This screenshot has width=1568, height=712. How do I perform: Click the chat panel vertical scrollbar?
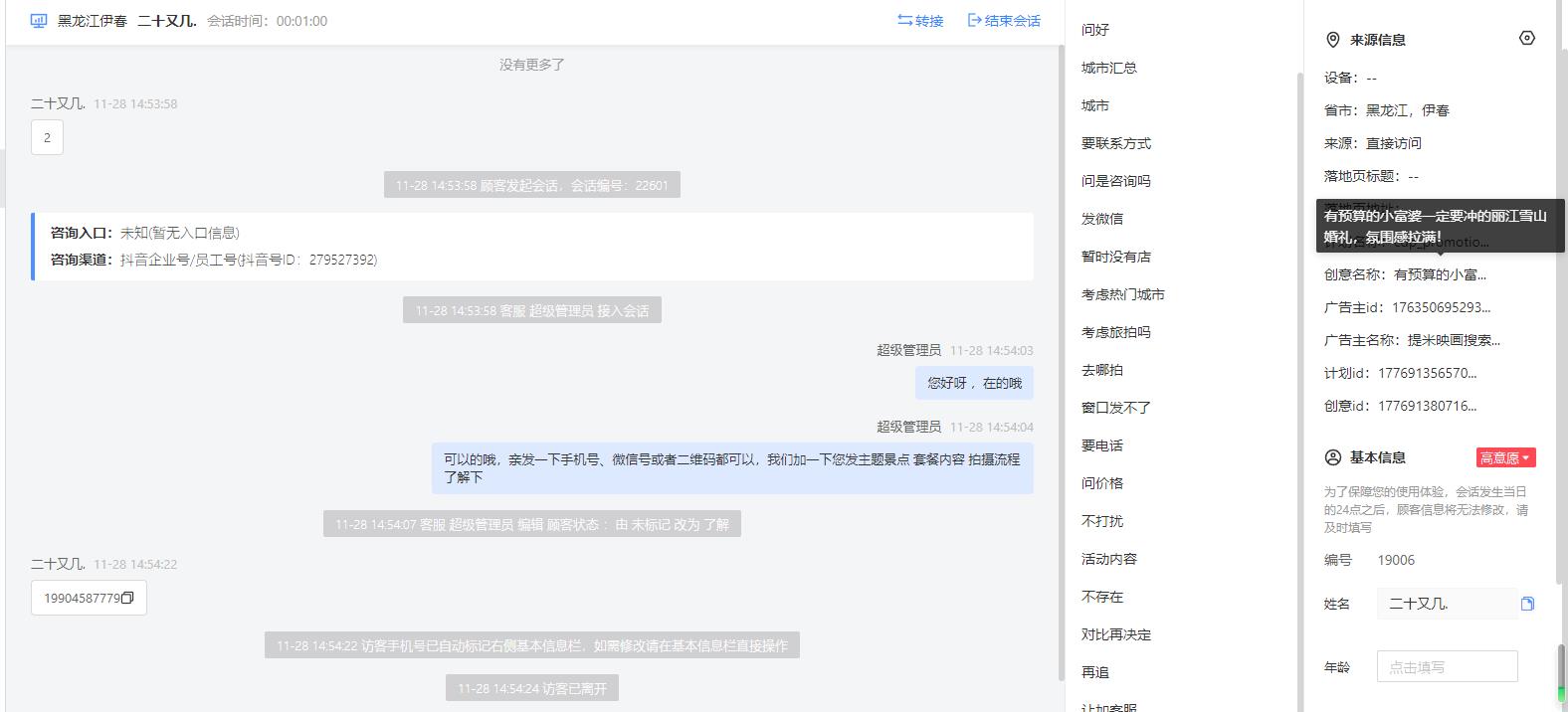tap(1062, 363)
